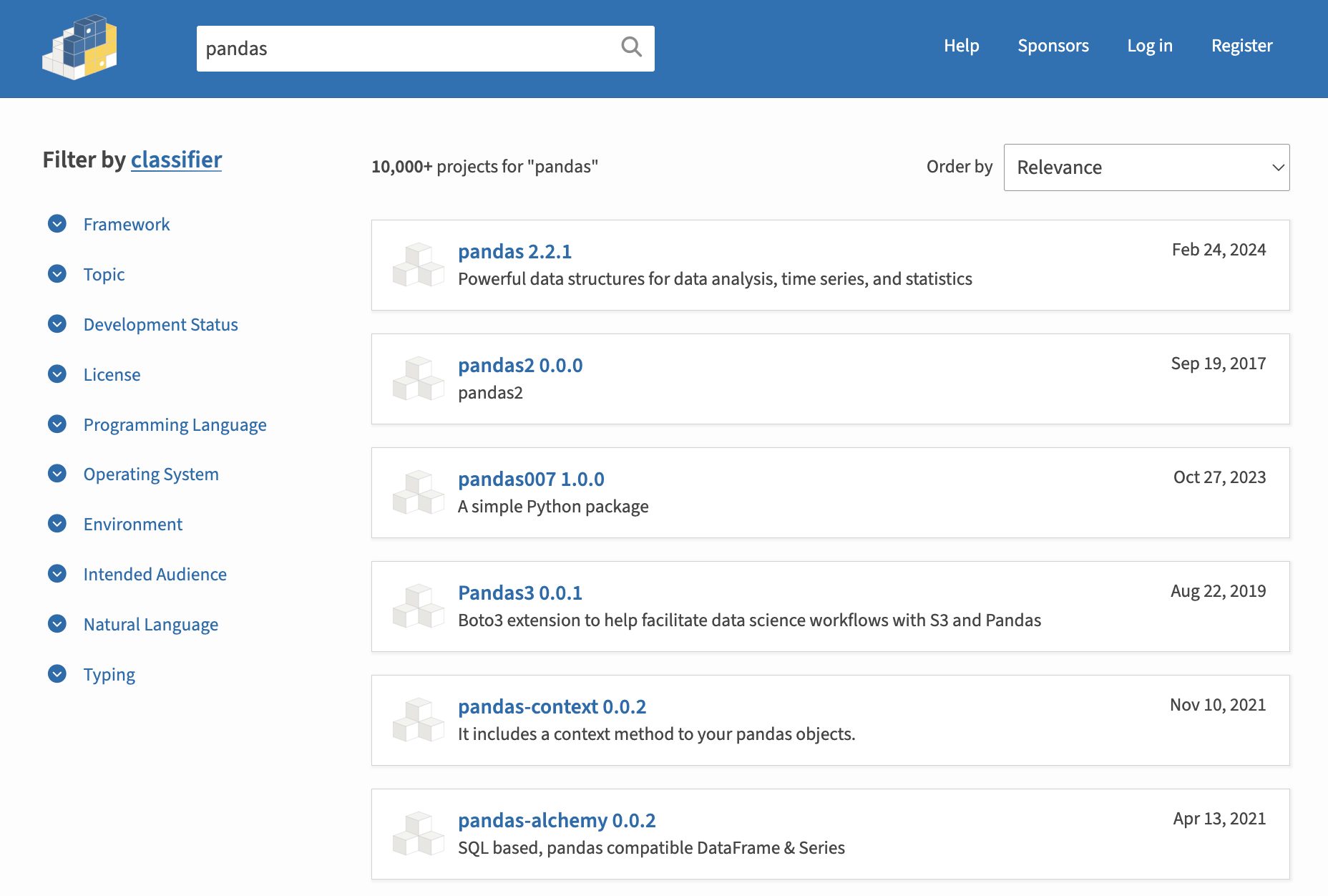Expand the Topic filter chevron
Screen dimensions: 1328x896
click(x=57, y=274)
